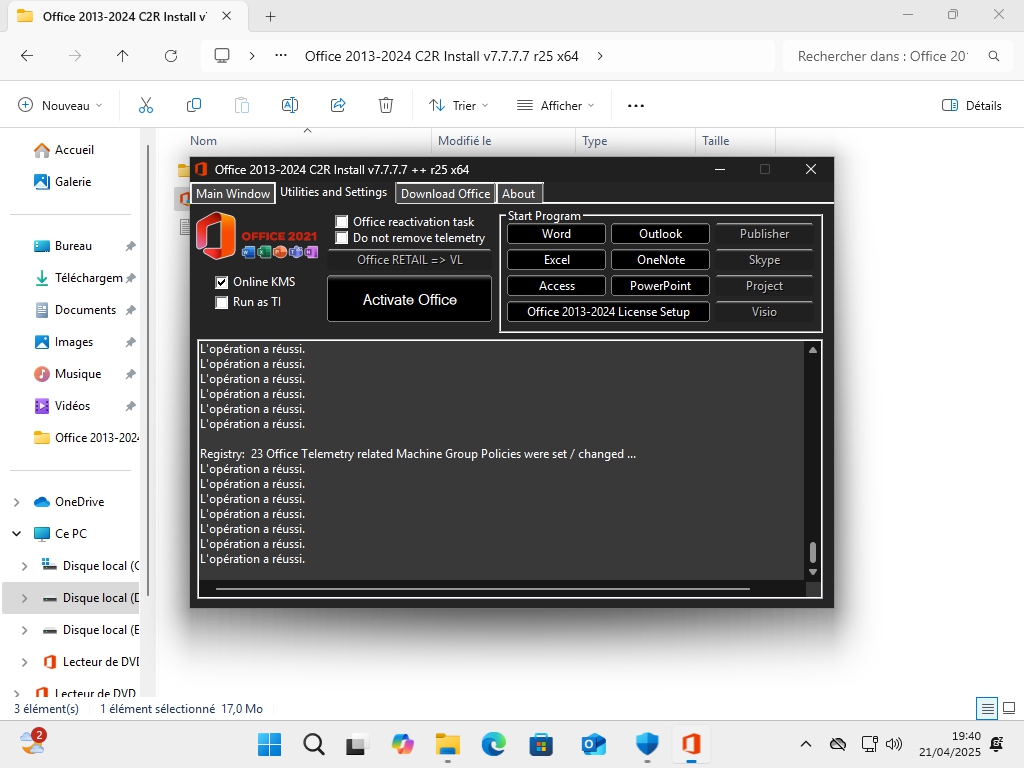Screen dimensions: 1024x768
Task: Enable the Run as TI checkbox
Action: point(222,302)
